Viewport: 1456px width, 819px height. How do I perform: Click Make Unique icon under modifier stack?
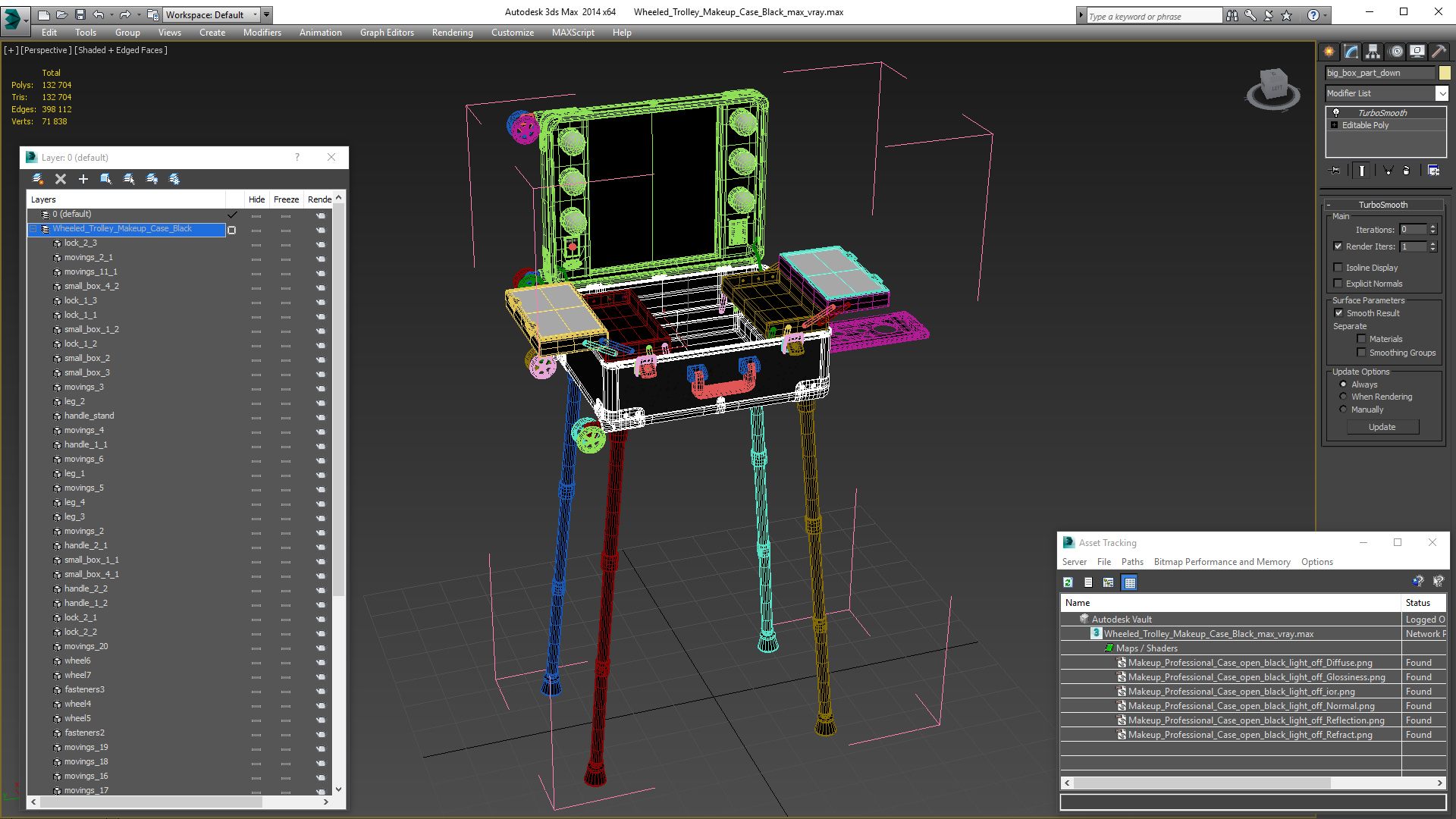[1388, 171]
